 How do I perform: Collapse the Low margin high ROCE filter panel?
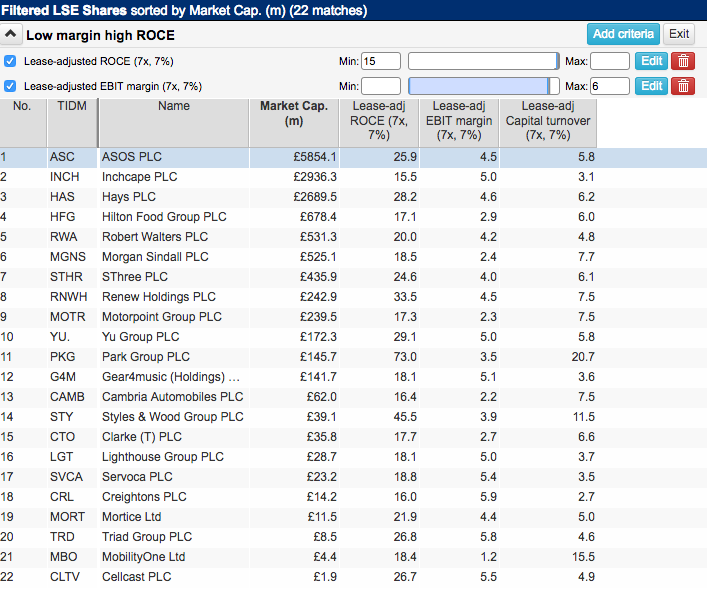coord(11,34)
